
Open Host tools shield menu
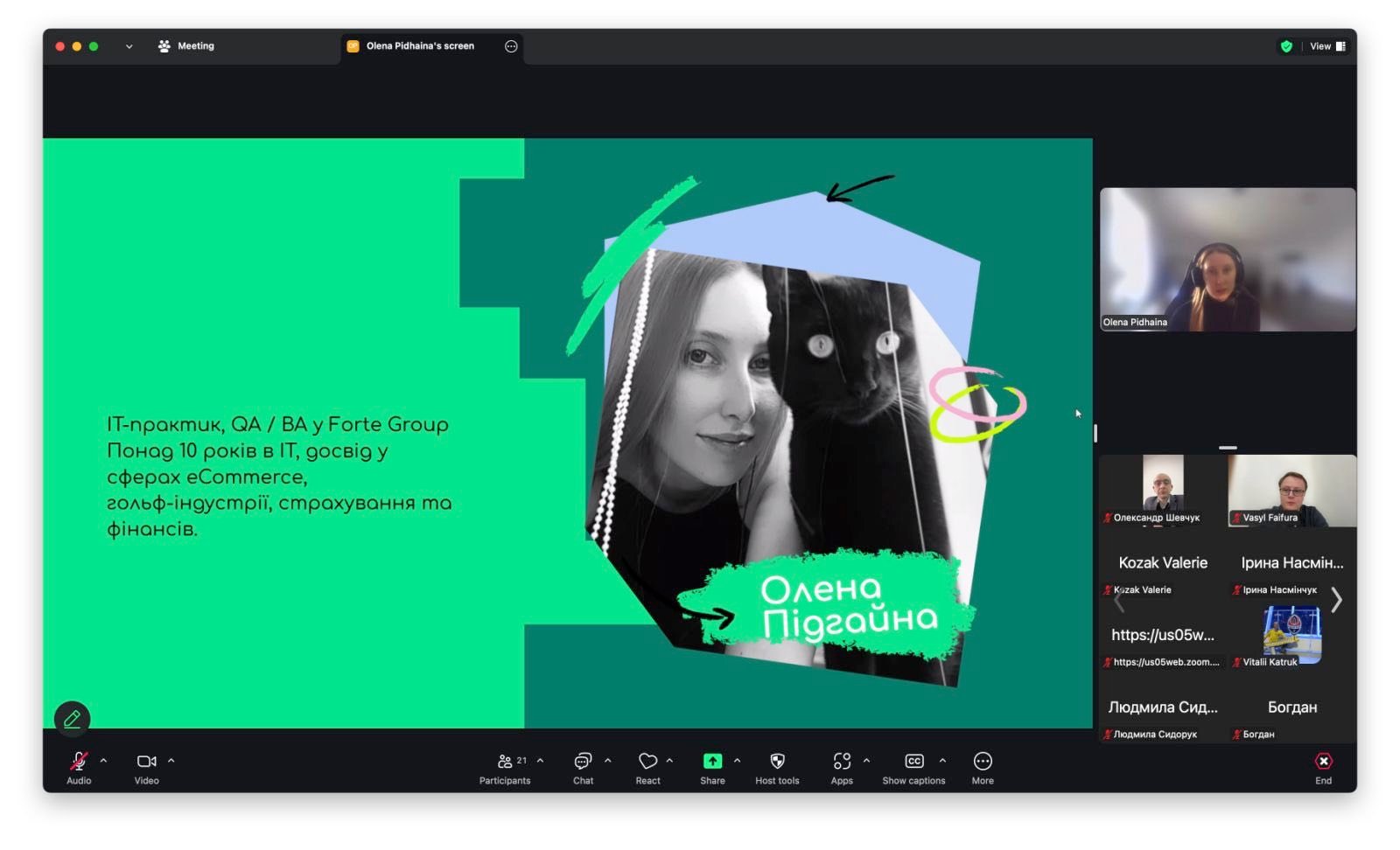[x=777, y=767]
